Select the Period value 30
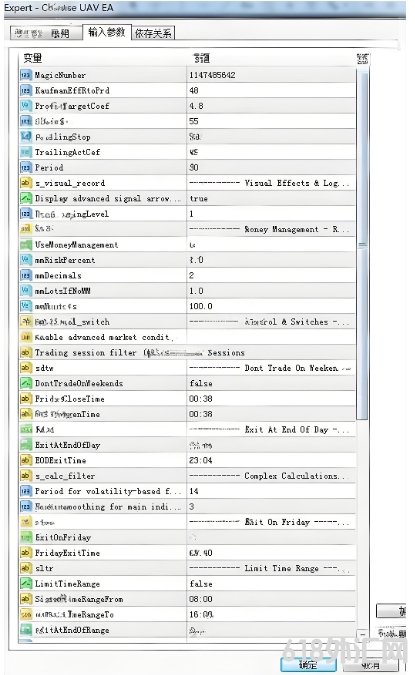The height and width of the screenshot is (675, 415). 194,167
